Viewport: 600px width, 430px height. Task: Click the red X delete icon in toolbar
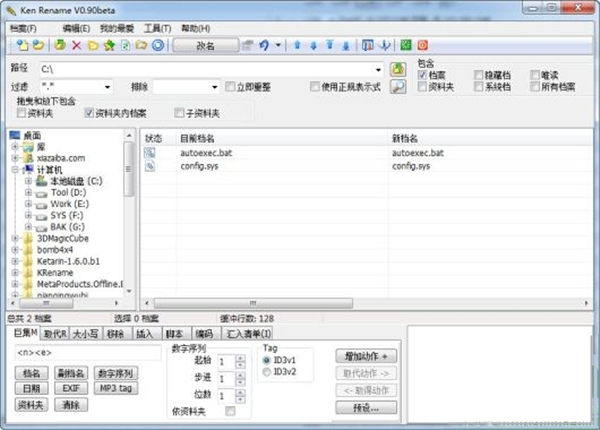click(76, 45)
